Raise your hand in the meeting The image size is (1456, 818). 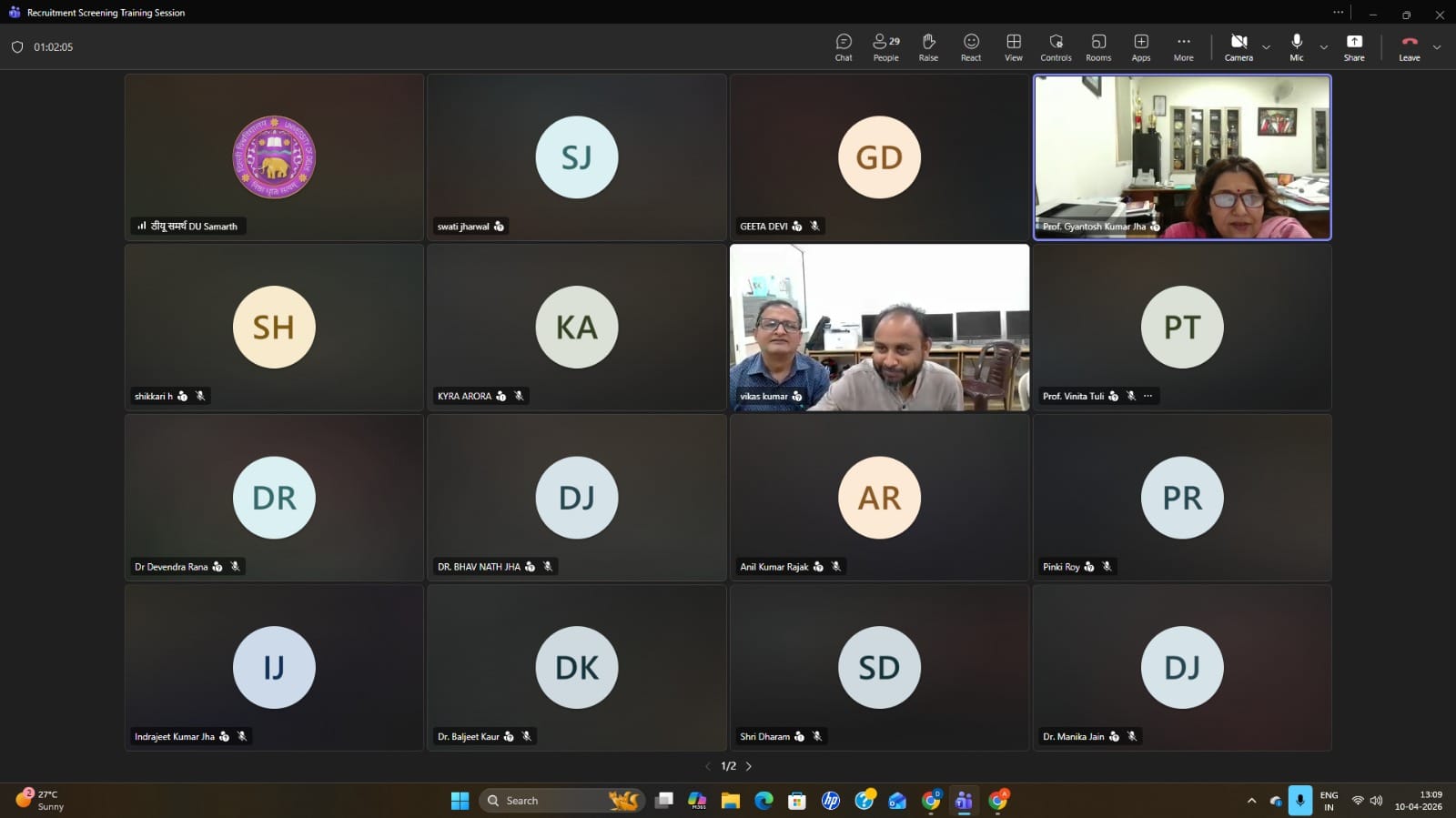point(928,47)
